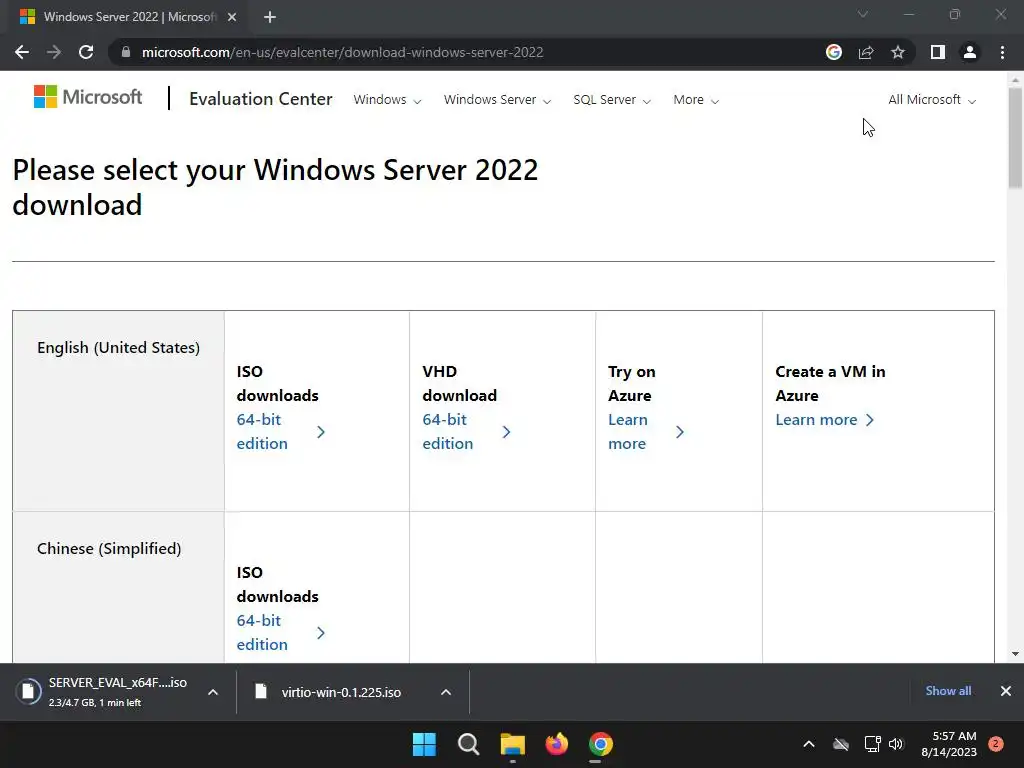Open the Chrome profile menu

point(970,52)
